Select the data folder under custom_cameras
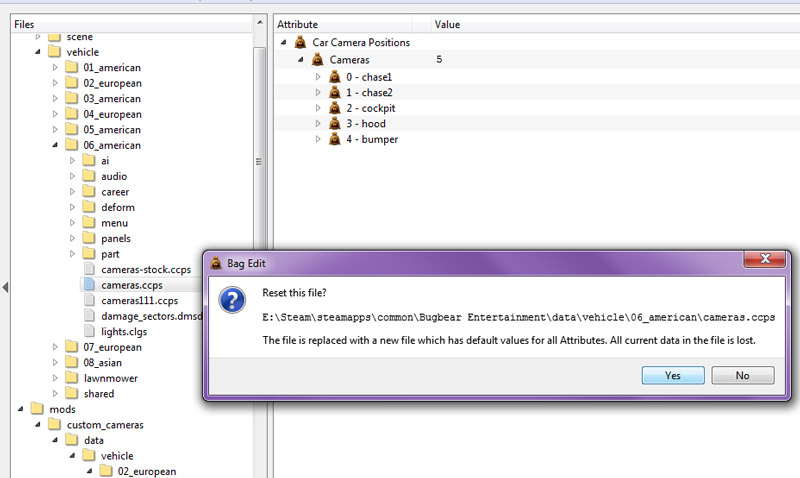 click(x=93, y=440)
